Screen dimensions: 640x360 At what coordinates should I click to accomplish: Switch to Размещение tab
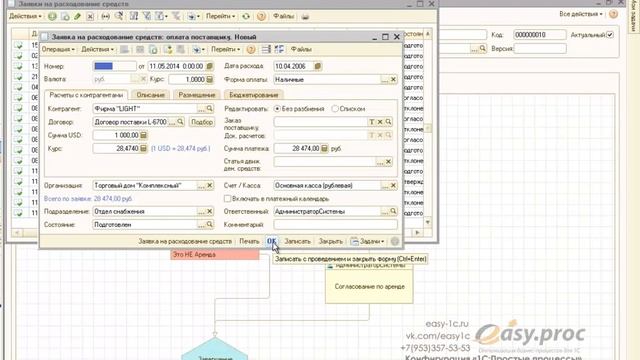tap(197, 95)
